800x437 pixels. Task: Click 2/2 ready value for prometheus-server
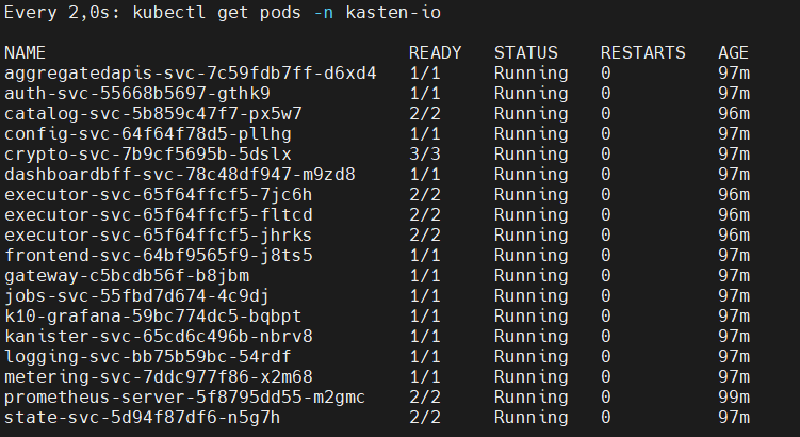click(x=424, y=397)
